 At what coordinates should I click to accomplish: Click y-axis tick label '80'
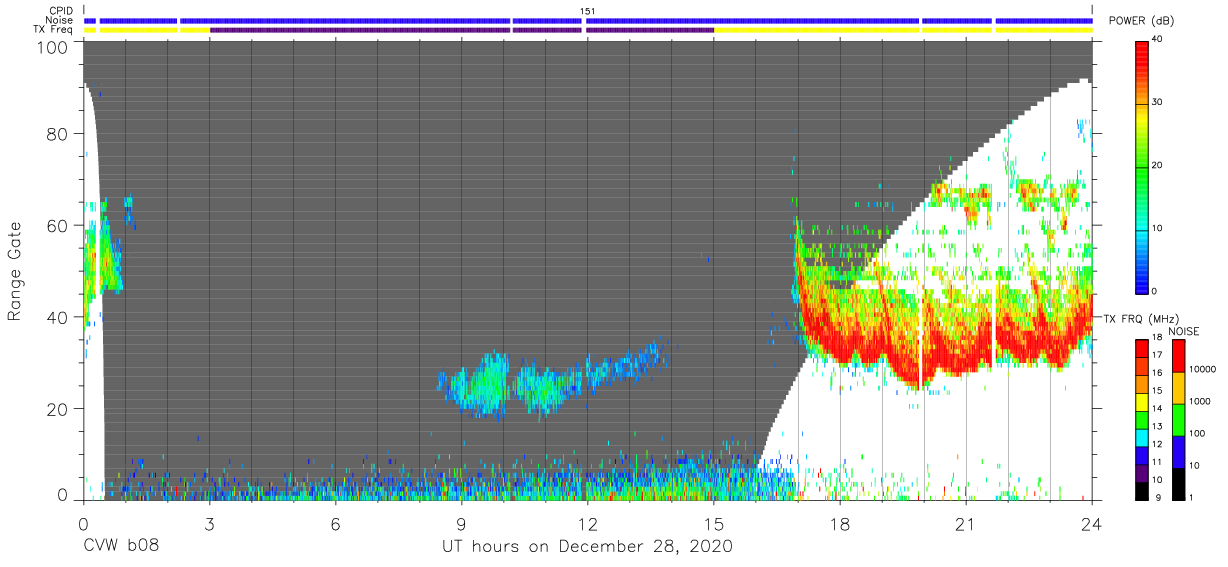(56, 133)
